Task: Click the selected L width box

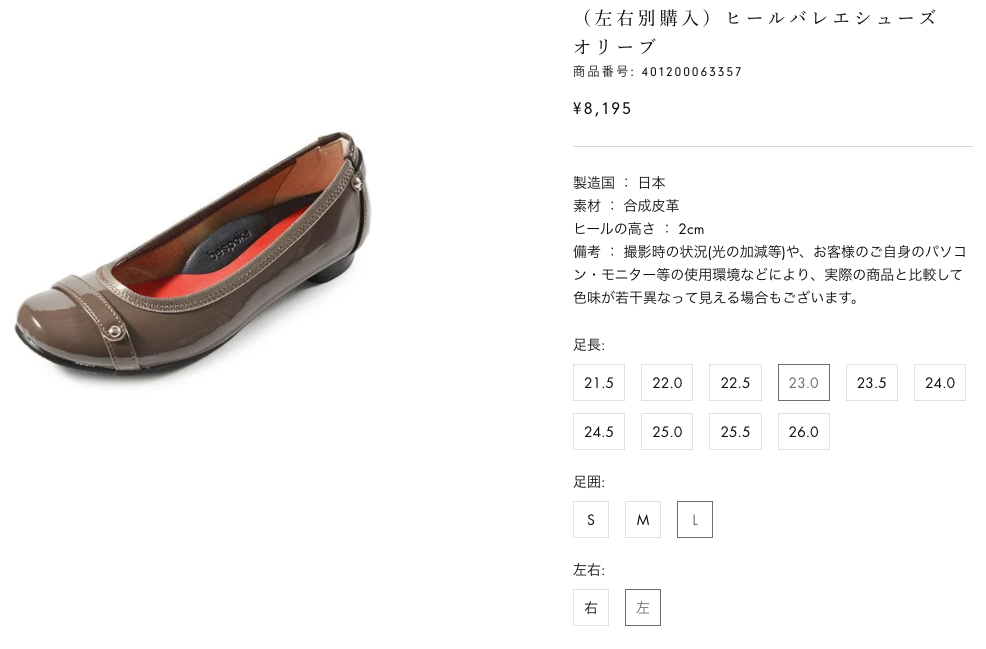Action: [695, 519]
